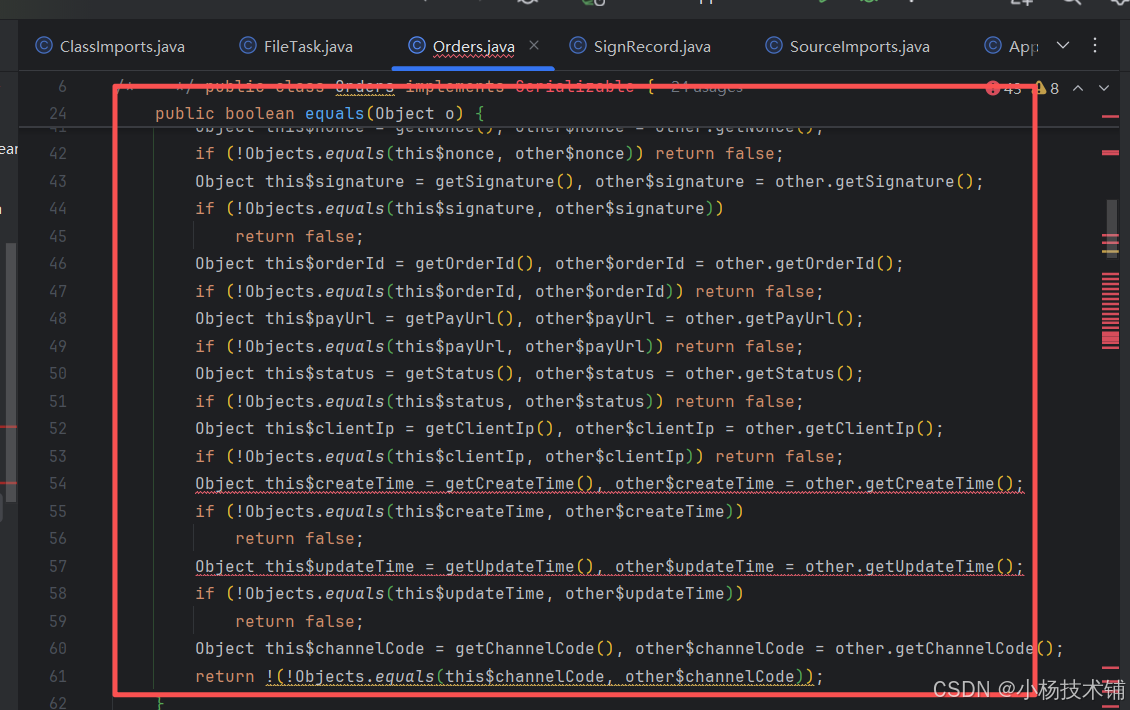The height and width of the screenshot is (710, 1130).
Task: Close the Orders.java tab
Action: pos(534,45)
